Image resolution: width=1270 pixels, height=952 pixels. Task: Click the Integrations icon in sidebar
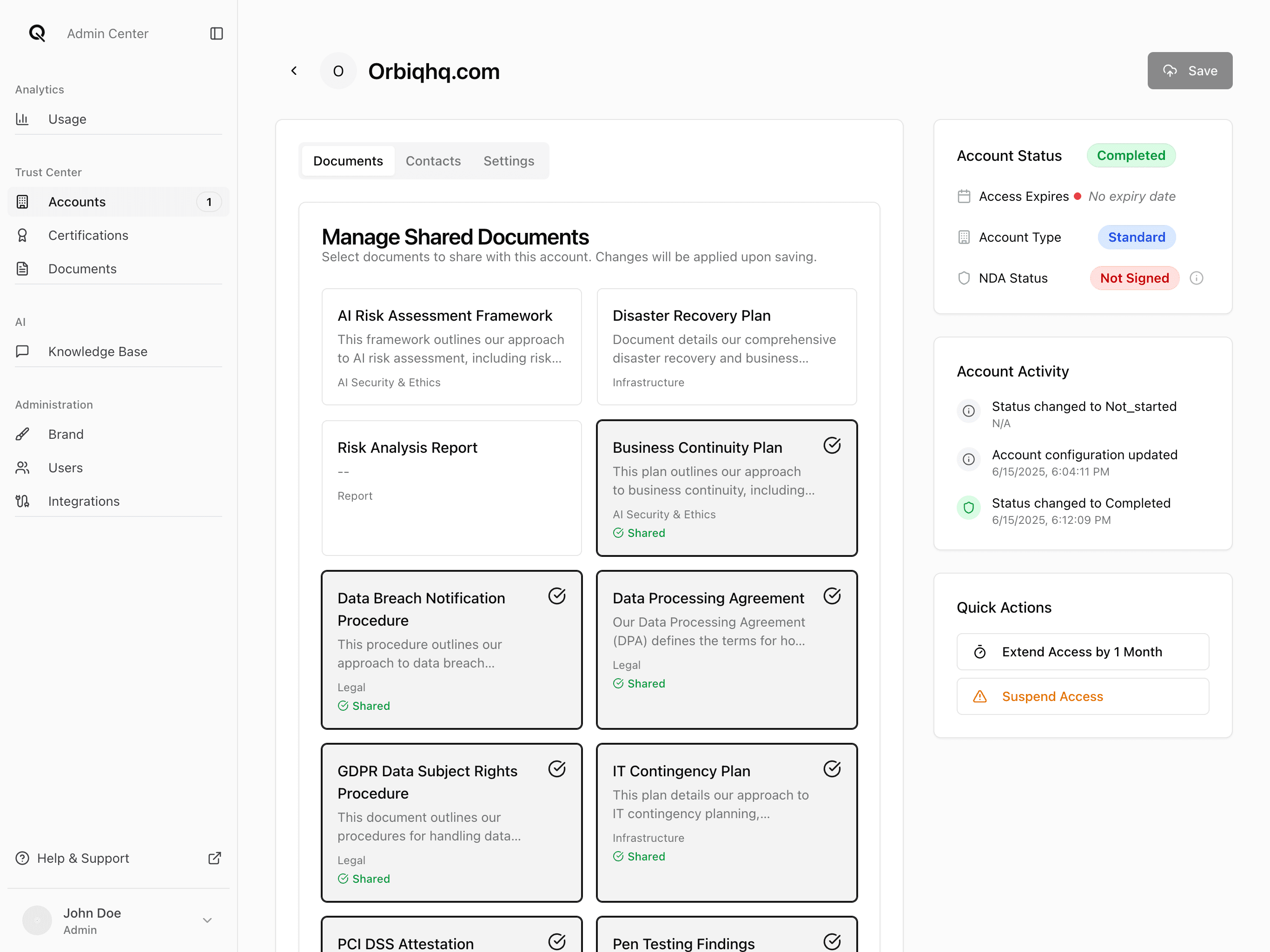(22, 501)
